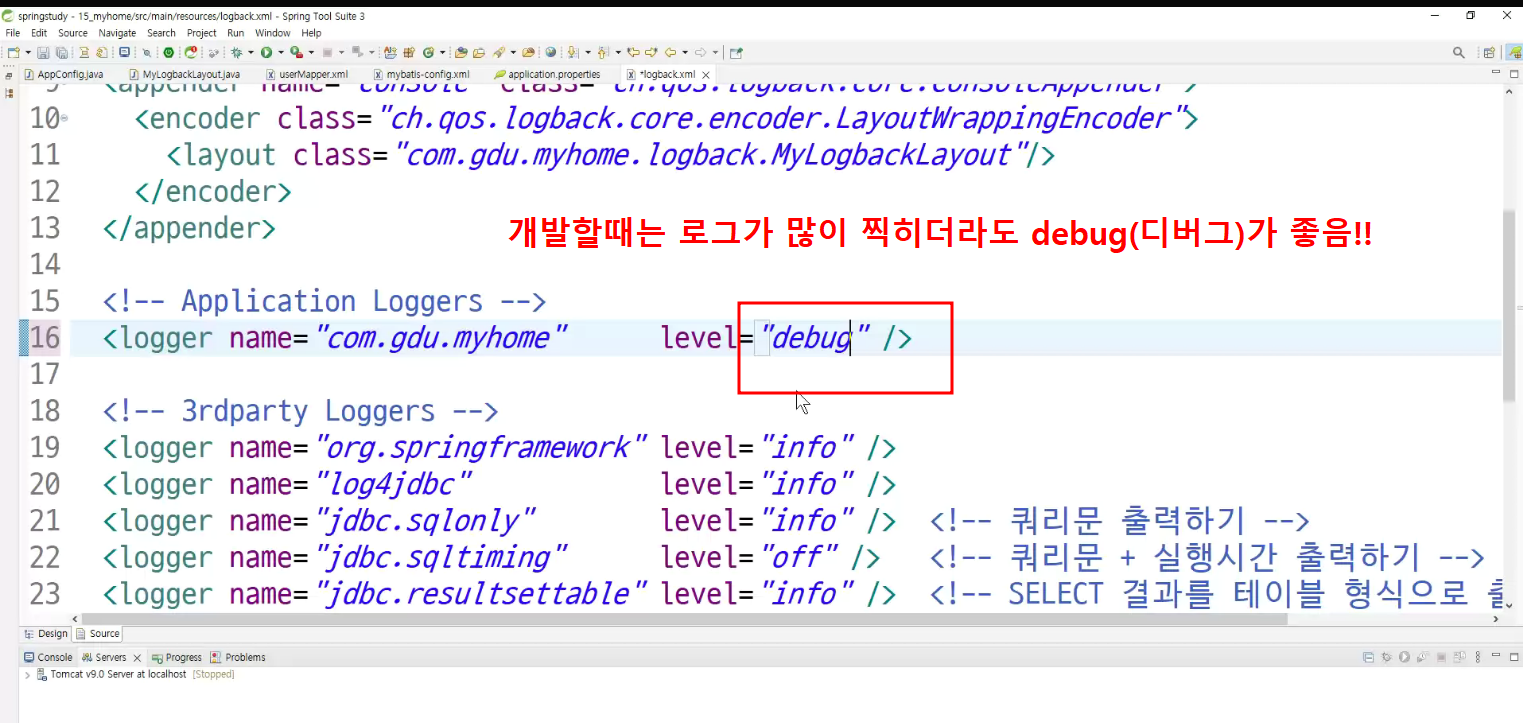Click the Save All toolbar icon

(x=61, y=52)
